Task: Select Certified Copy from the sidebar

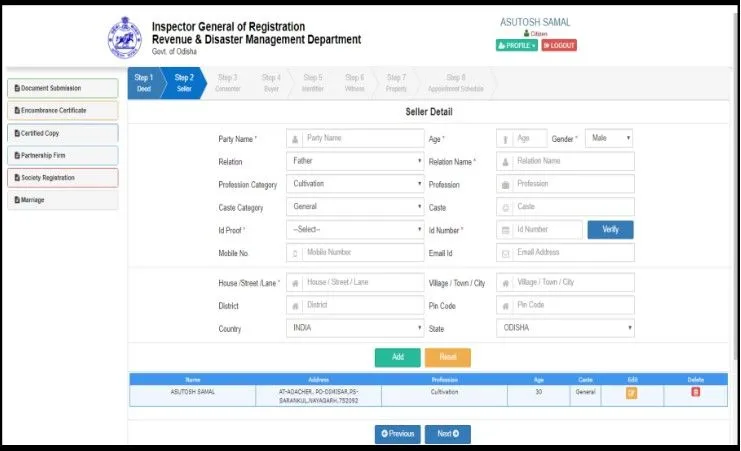Action: coord(62,132)
